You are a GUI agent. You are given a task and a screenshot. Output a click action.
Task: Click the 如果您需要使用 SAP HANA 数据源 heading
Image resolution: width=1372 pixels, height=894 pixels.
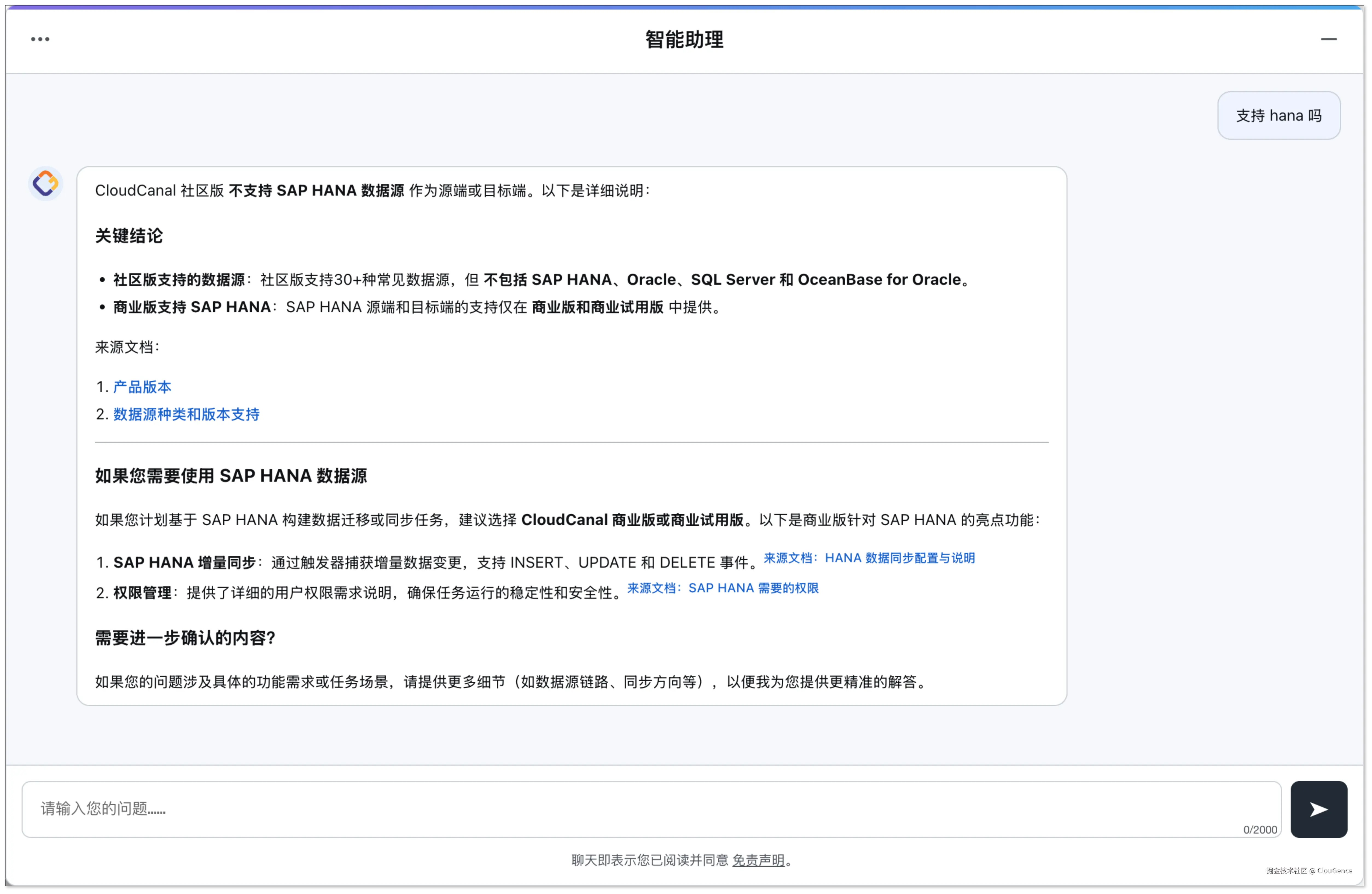coord(231,476)
